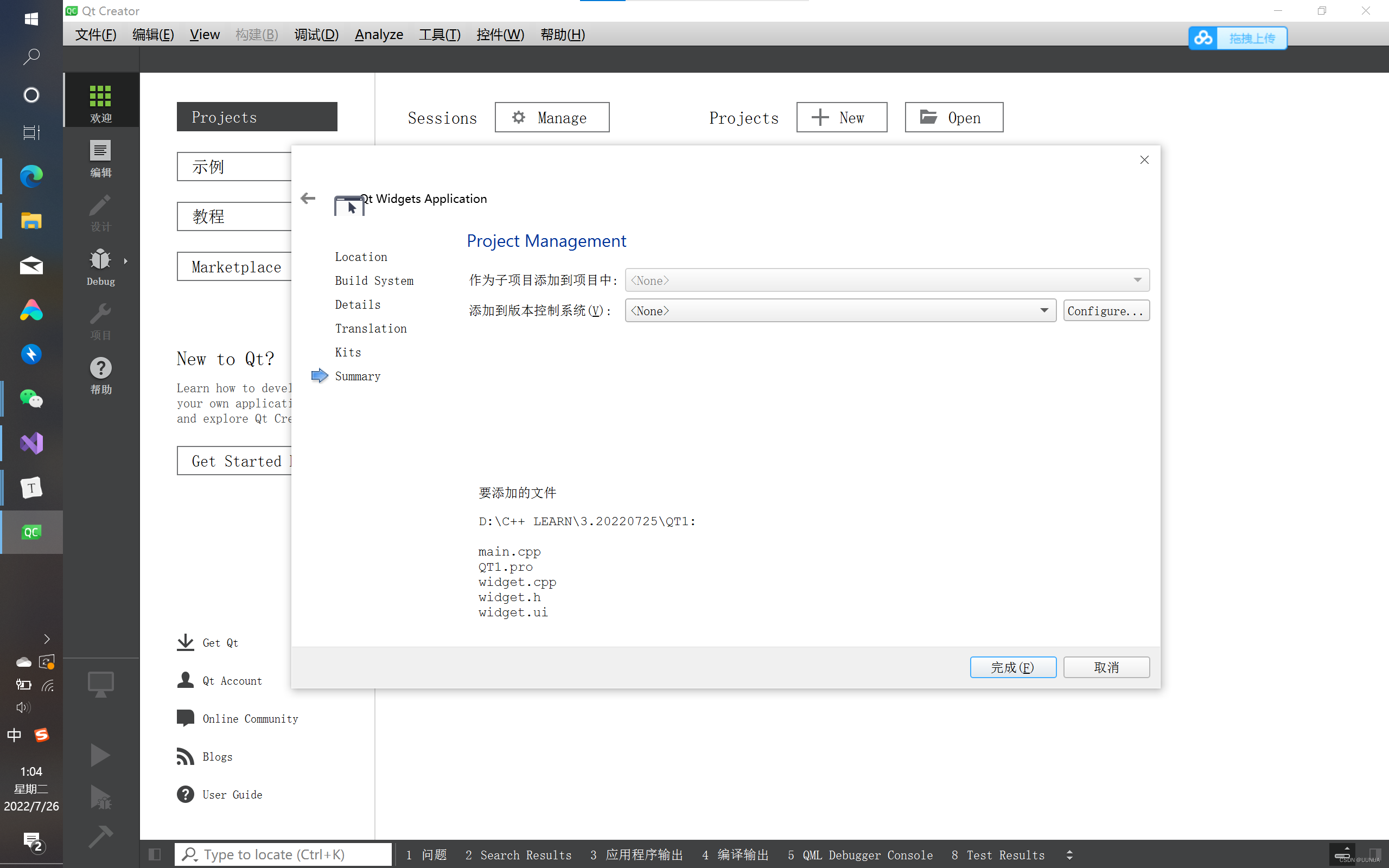Select the Projects tab on Welcome page

(x=257, y=117)
